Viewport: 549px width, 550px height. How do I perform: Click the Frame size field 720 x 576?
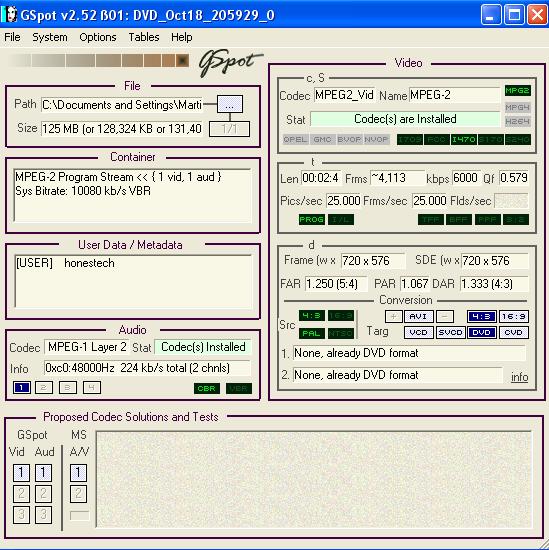click(x=373, y=261)
